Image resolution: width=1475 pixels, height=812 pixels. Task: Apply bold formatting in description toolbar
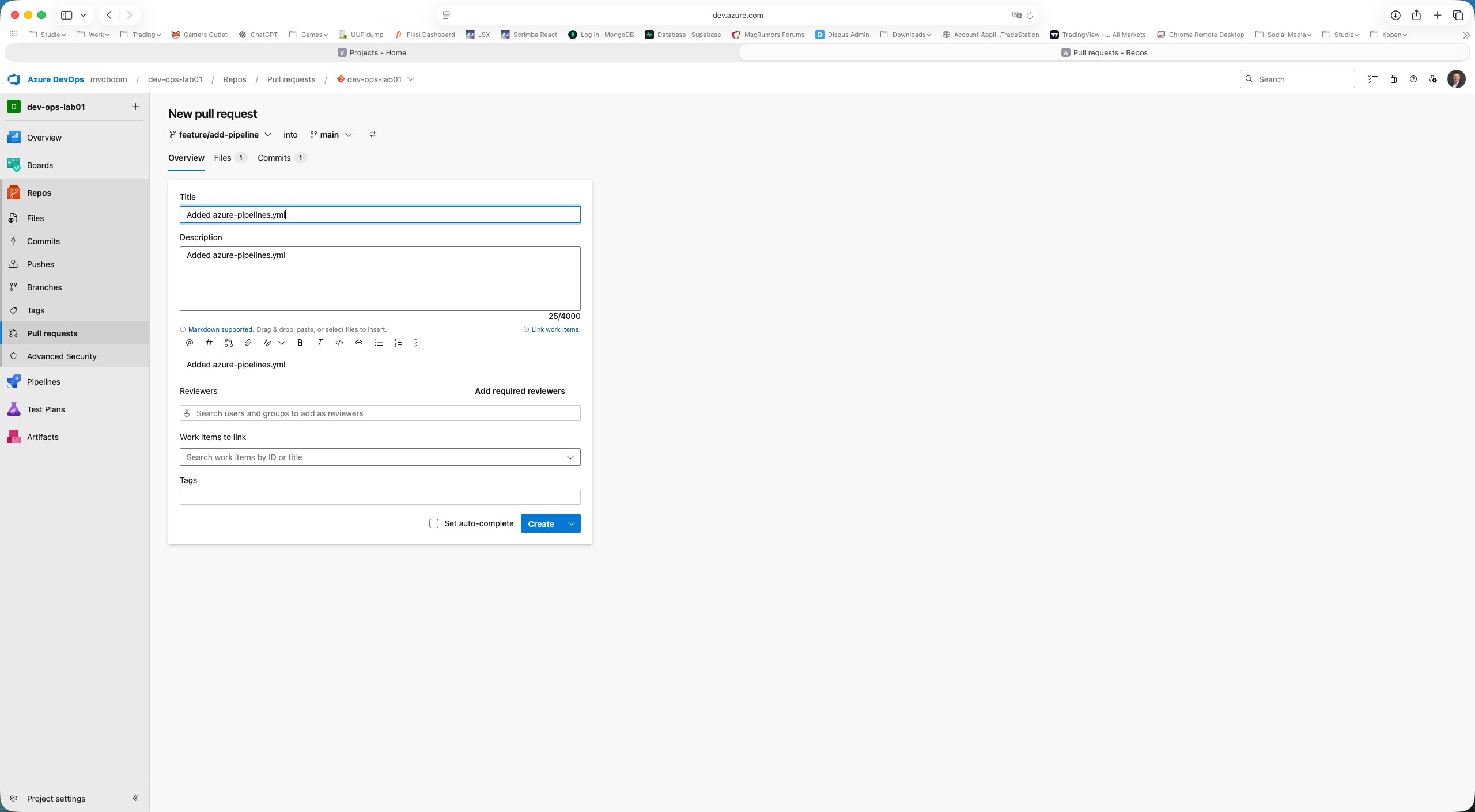[300, 343]
